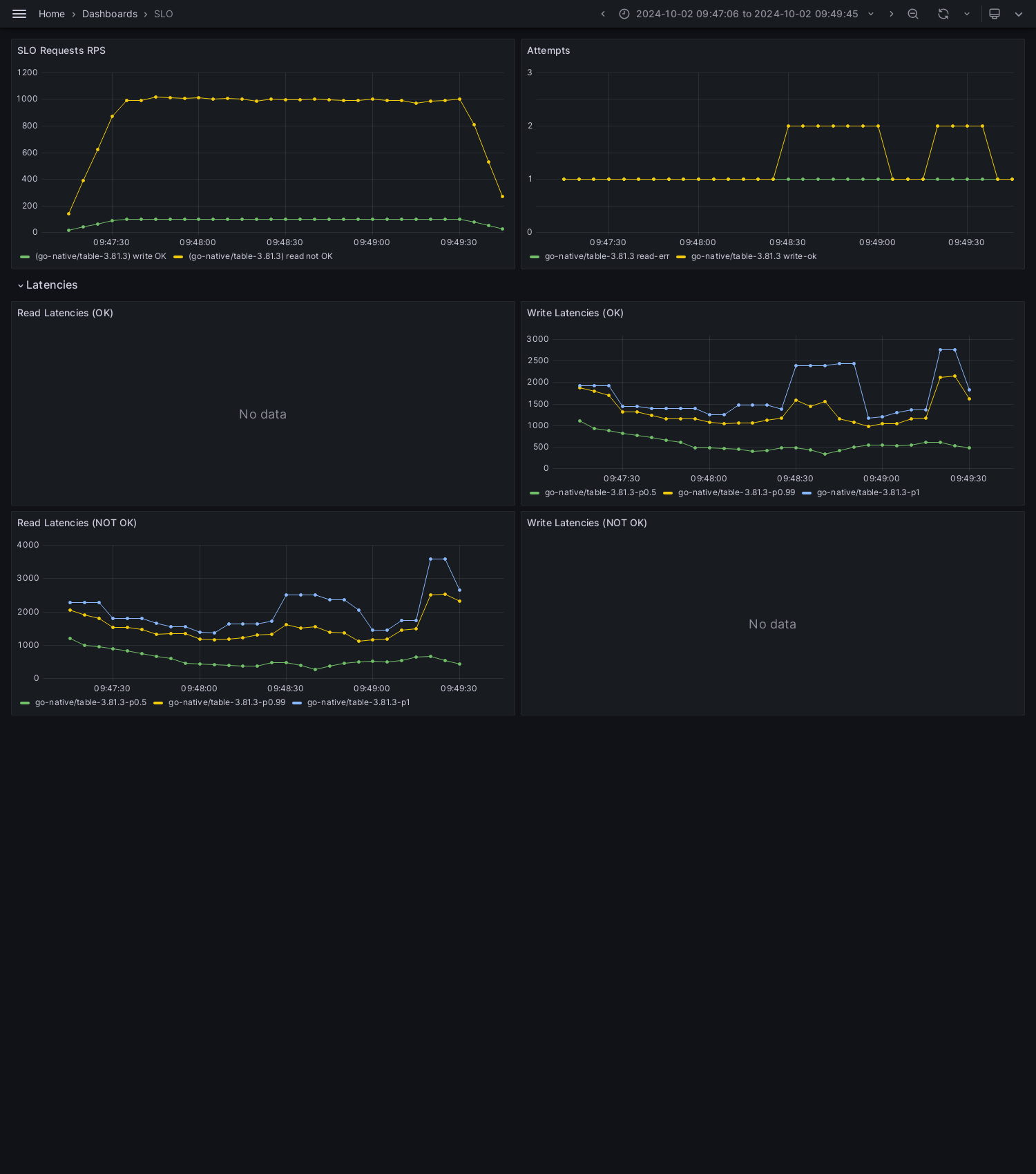Click 09:48:00 label on SLO Requests RPS axis
The height and width of the screenshot is (1174, 1036).
coord(198,242)
